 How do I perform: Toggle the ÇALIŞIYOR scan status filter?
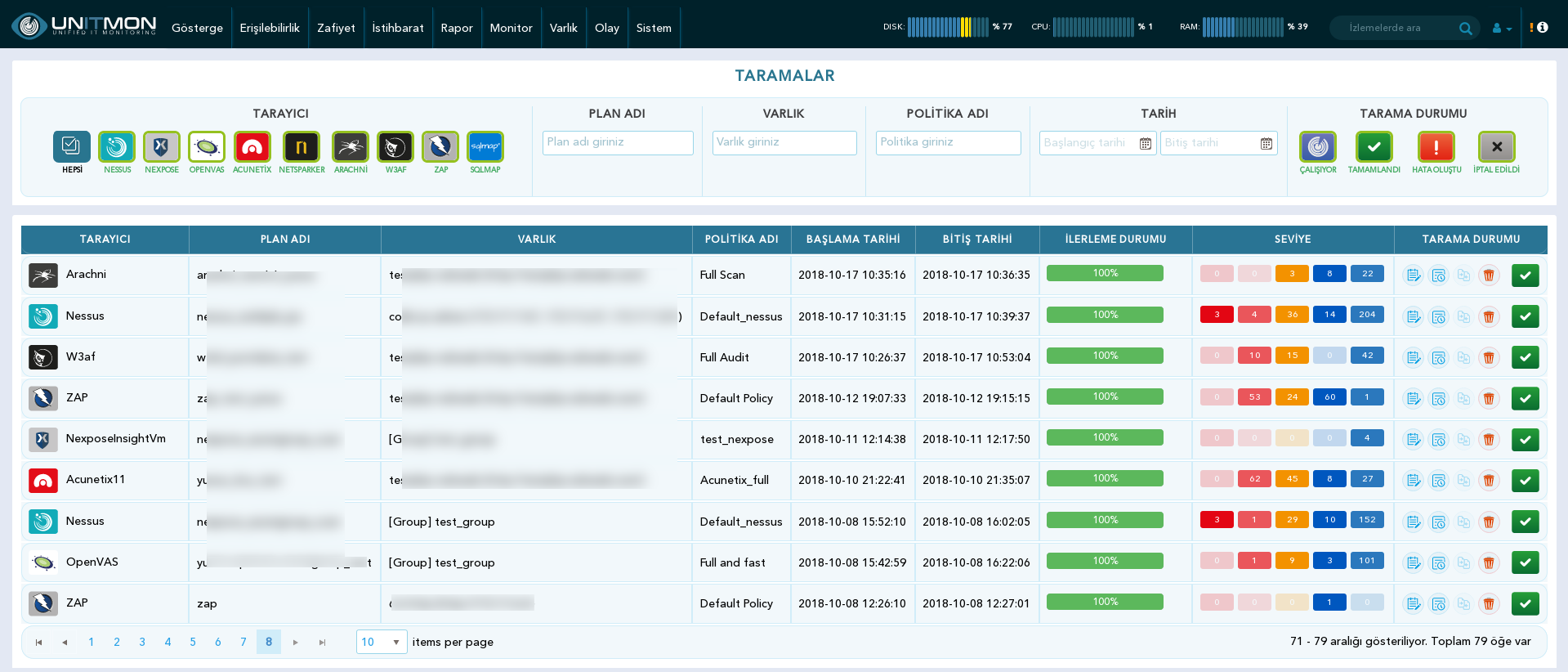pos(1318,147)
